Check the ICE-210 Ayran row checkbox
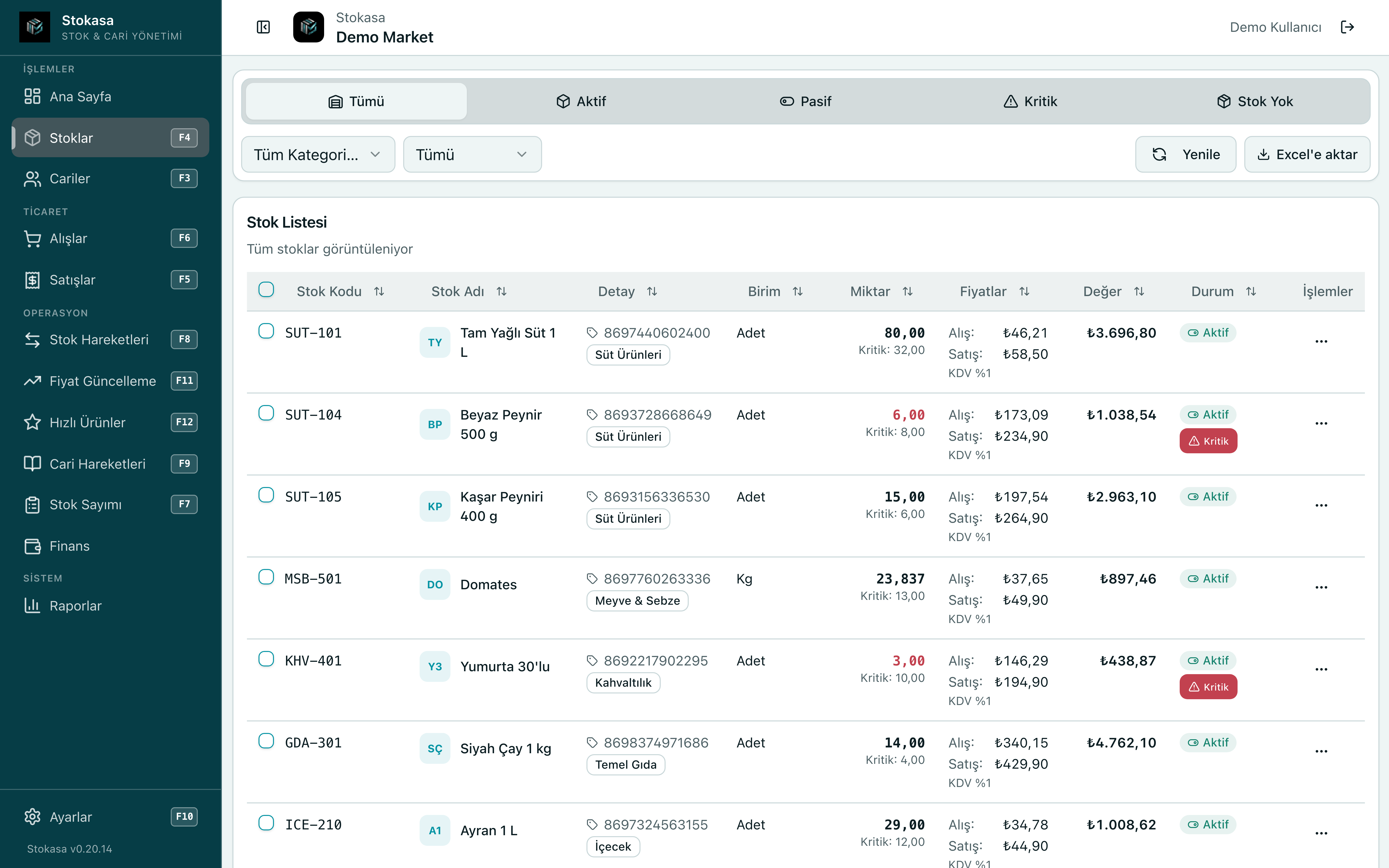Image resolution: width=1389 pixels, height=868 pixels. click(266, 823)
